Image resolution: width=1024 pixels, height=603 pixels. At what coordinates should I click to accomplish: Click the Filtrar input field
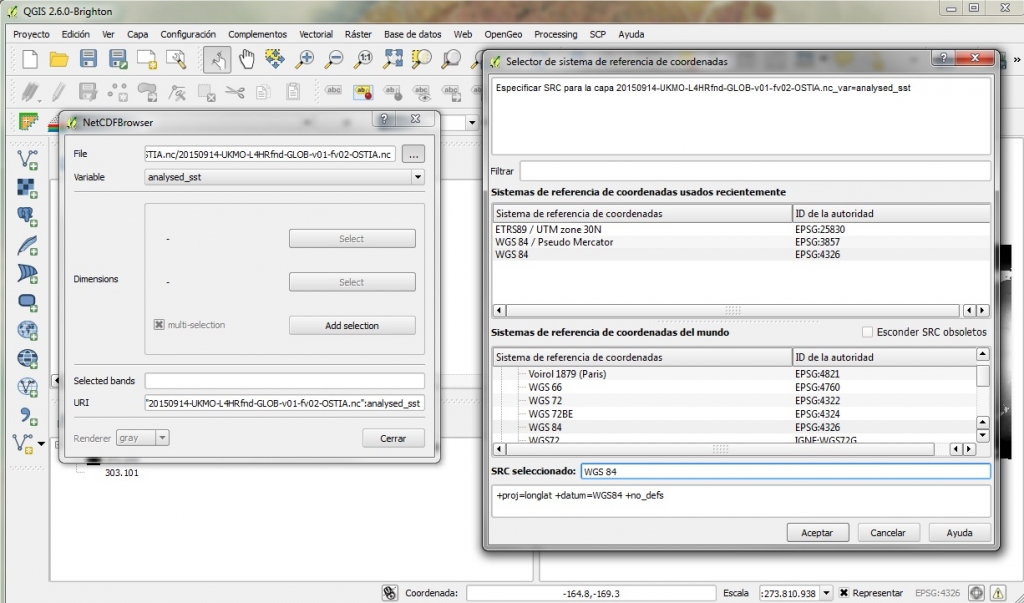[754, 171]
